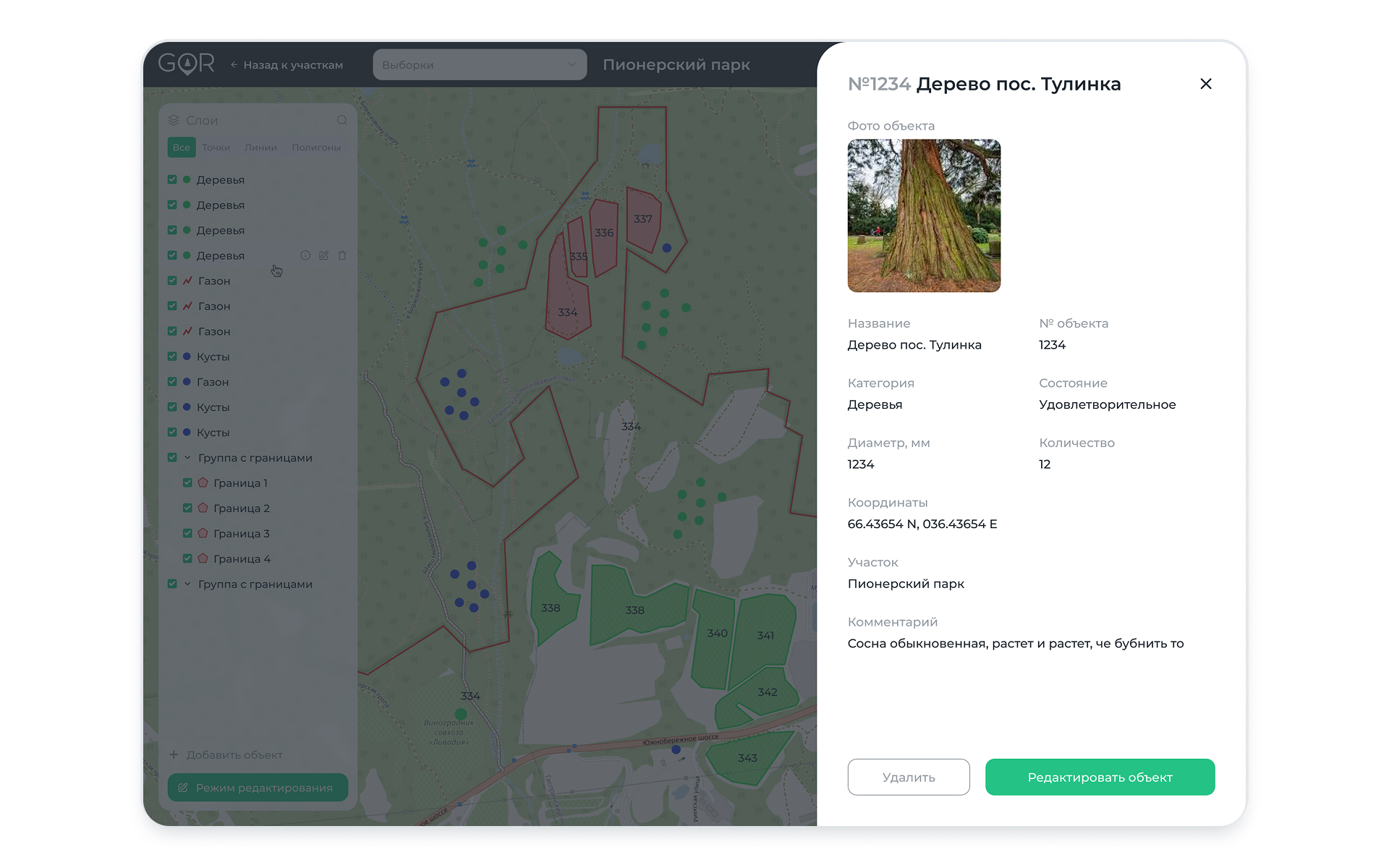The image size is (1389, 868).
Task: Switch to the Линии tab
Action: click(260, 148)
